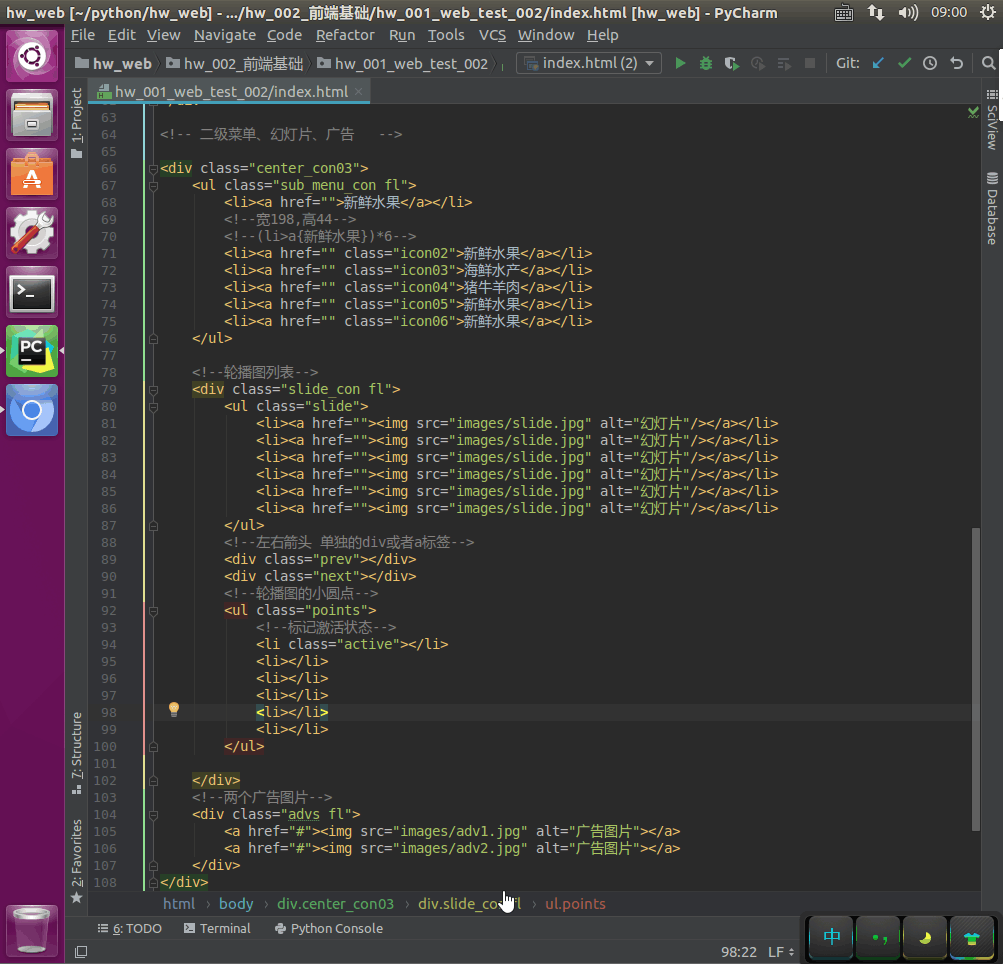The width and height of the screenshot is (1004, 964).
Task: Click the intention lightbulb icon on line 98
Action: (x=174, y=709)
